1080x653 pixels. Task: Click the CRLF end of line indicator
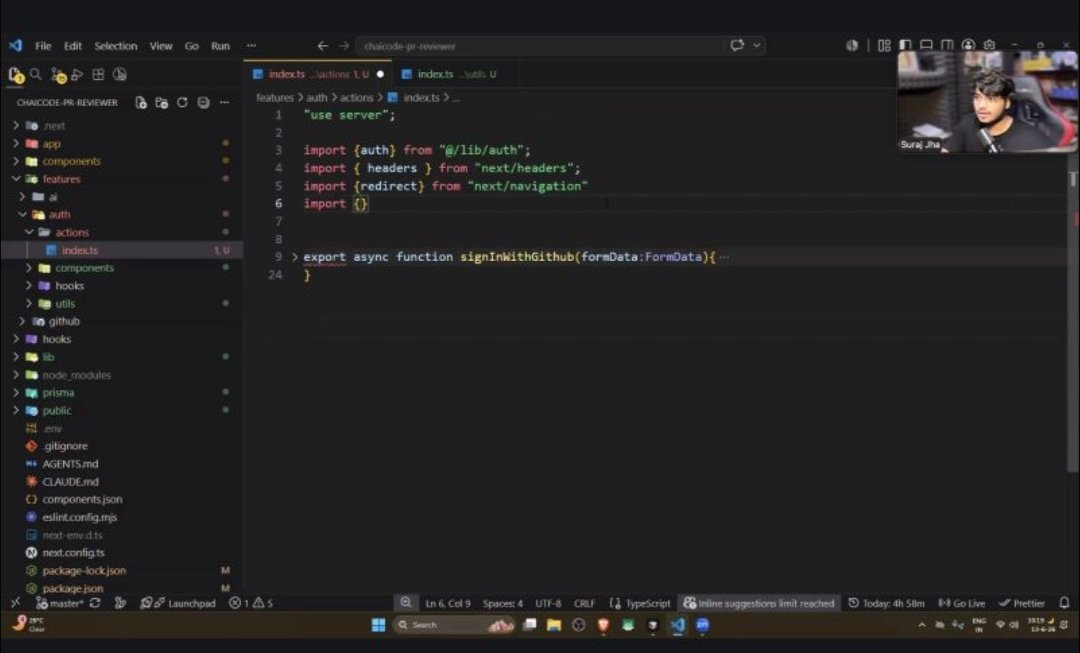tap(584, 603)
